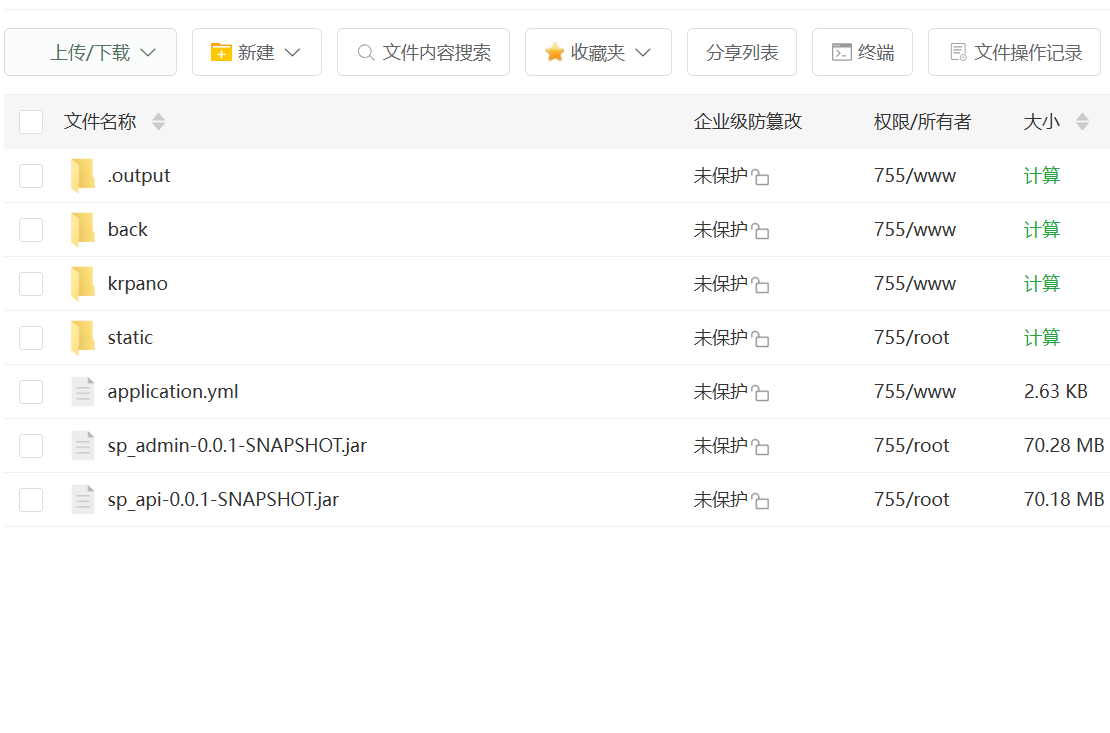Screen dimensions: 1110x733
Task: Click the lock icon in back row
Action: coord(761,231)
